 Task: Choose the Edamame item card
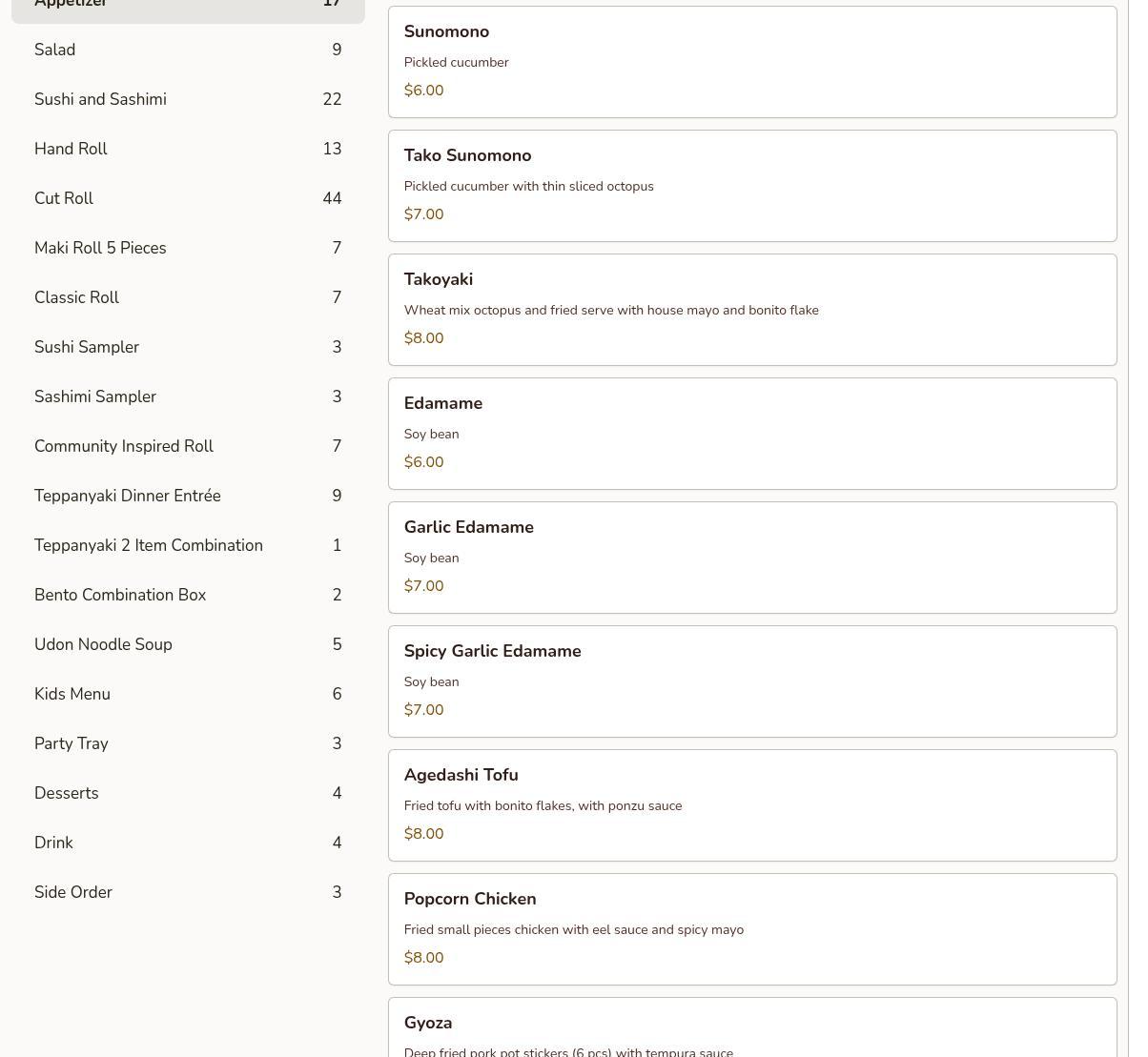[752, 434]
